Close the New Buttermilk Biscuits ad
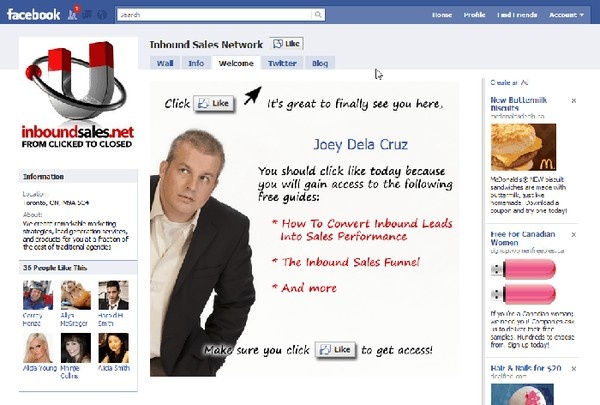 coord(573,101)
